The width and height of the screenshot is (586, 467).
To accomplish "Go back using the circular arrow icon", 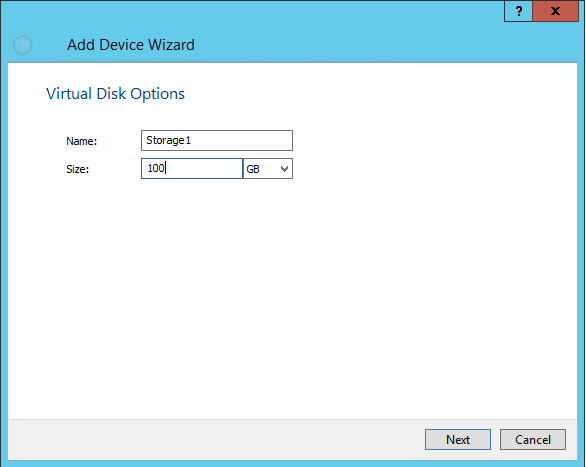I will pyautogui.click(x=22, y=45).
